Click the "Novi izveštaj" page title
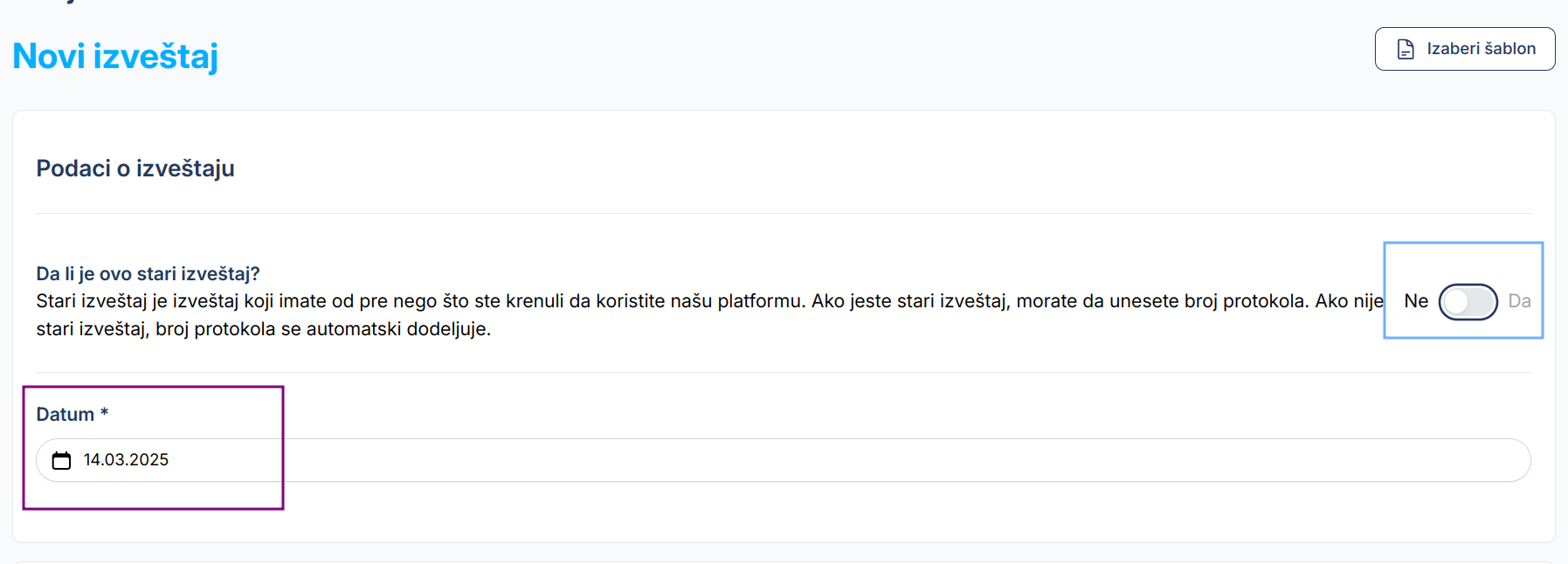The image size is (1568, 564). click(x=115, y=57)
